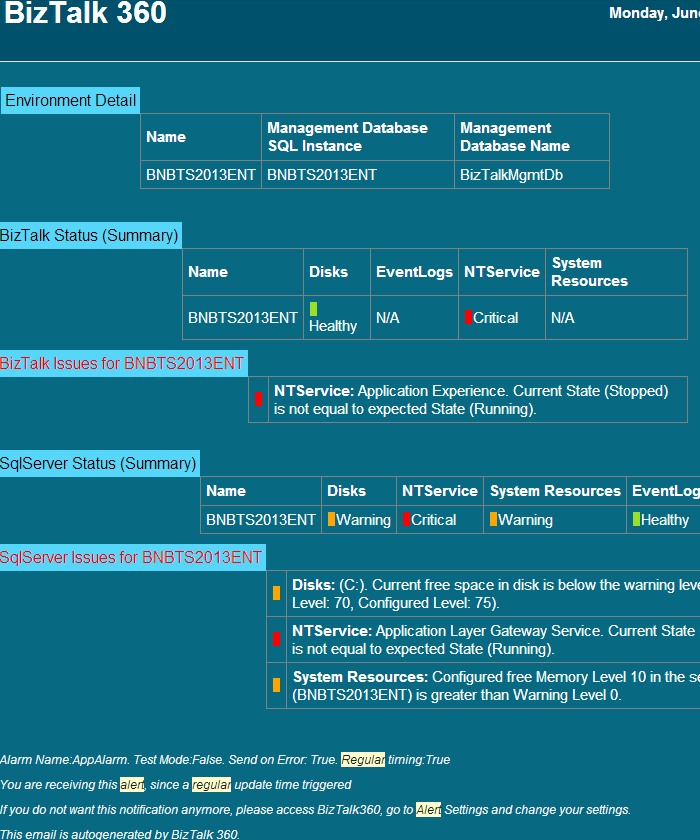Image resolution: width=700 pixels, height=840 pixels.
Task: Click the BizTalkMgmtDb database name cell
Action: tap(511, 174)
